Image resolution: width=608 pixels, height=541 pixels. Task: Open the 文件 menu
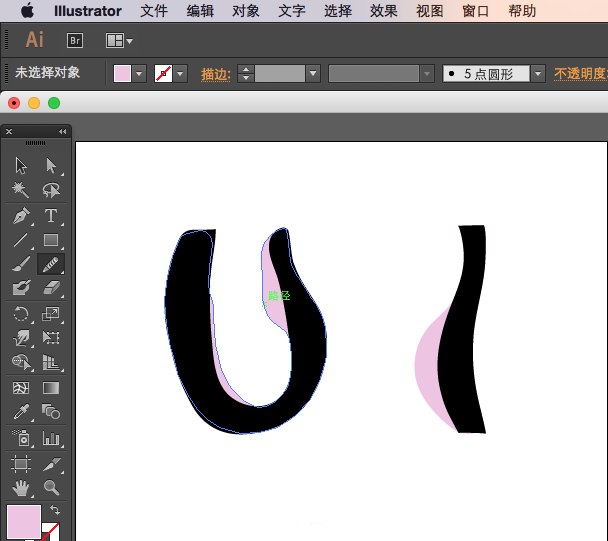(154, 11)
